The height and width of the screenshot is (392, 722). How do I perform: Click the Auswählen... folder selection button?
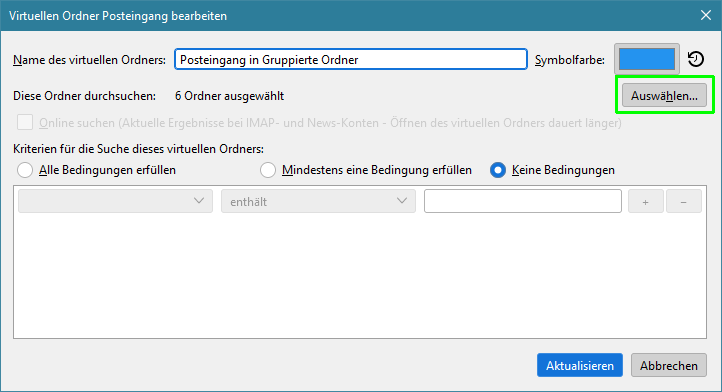[x=664, y=95]
